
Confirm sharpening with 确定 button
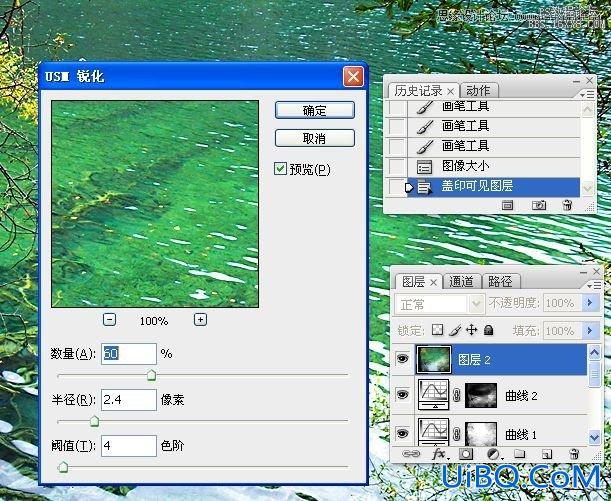click(315, 110)
